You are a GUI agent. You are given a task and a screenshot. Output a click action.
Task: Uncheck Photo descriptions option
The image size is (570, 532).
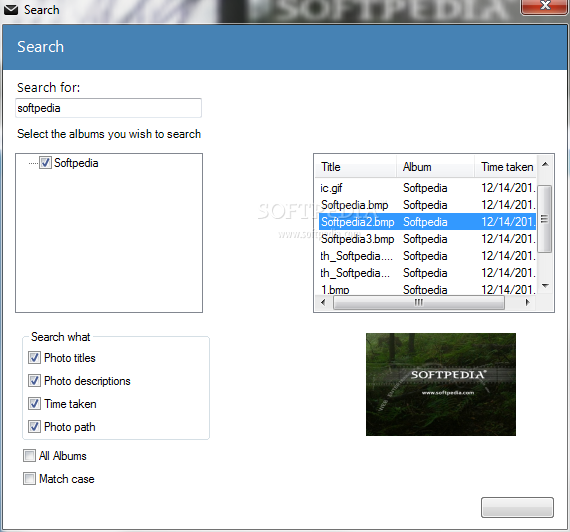click(x=34, y=381)
